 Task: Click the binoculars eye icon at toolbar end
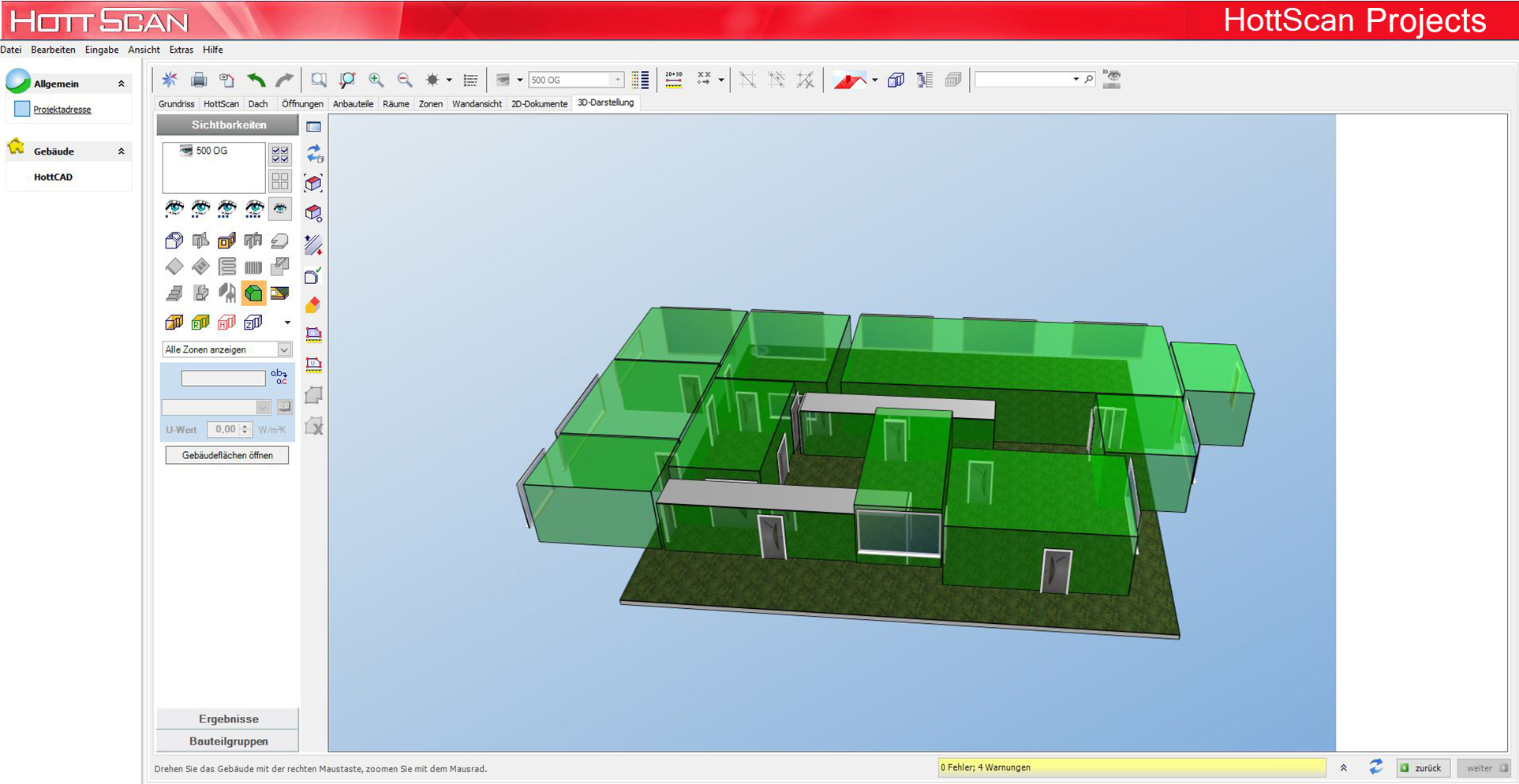tap(1112, 79)
